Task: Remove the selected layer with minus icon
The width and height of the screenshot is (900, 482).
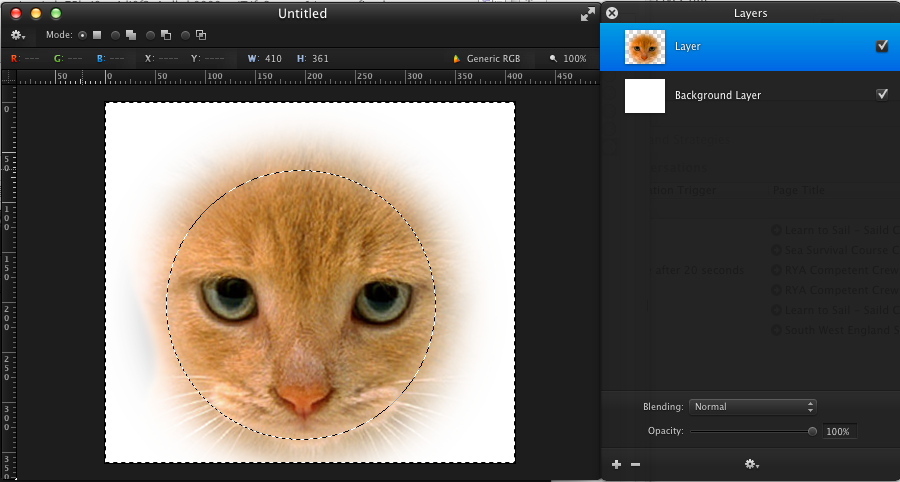Action: [635, 464]
